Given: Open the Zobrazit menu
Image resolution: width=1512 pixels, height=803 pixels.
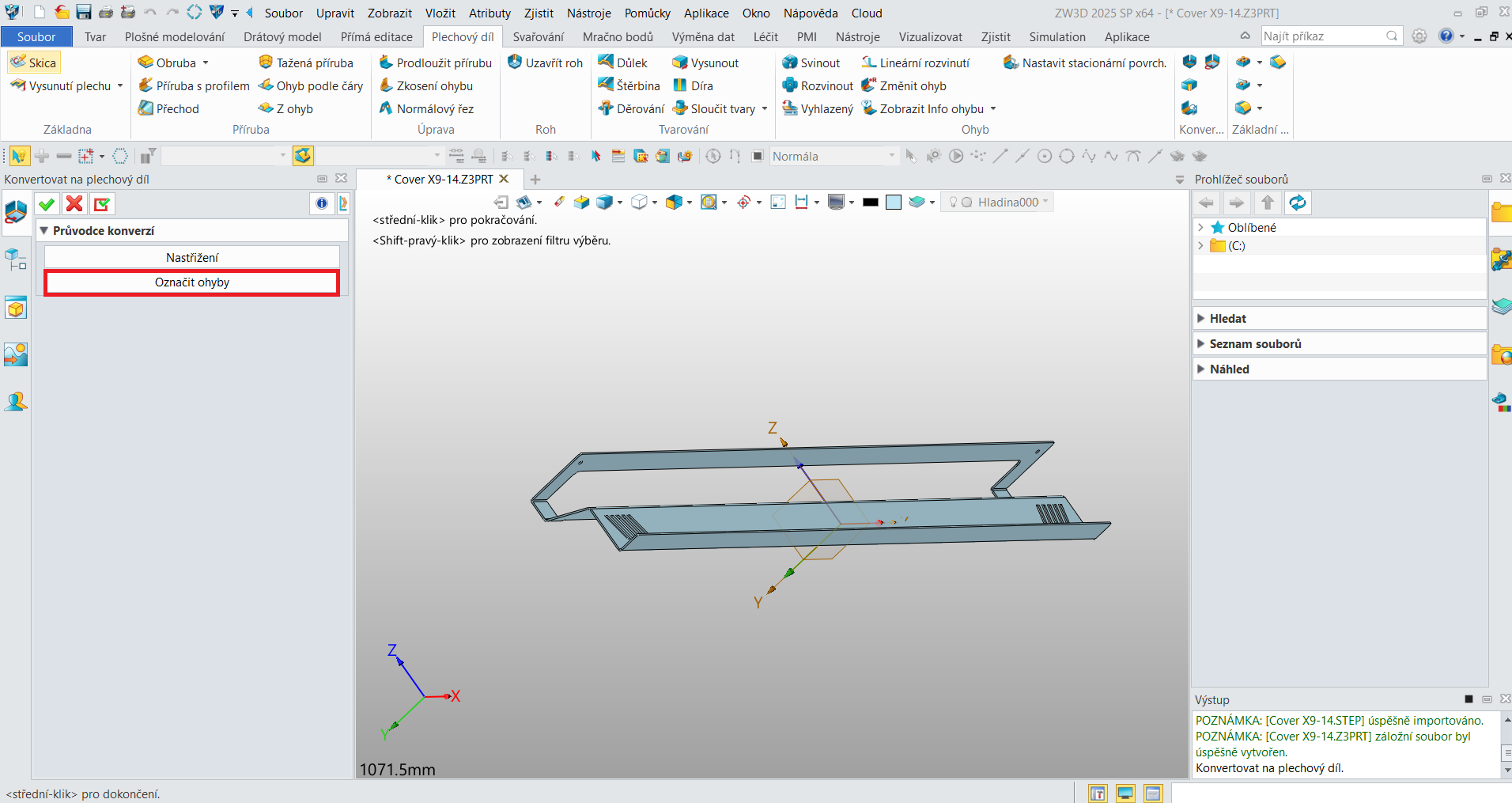Looking at the screenshot, I should pyautogui.click(x=390, y=13).
